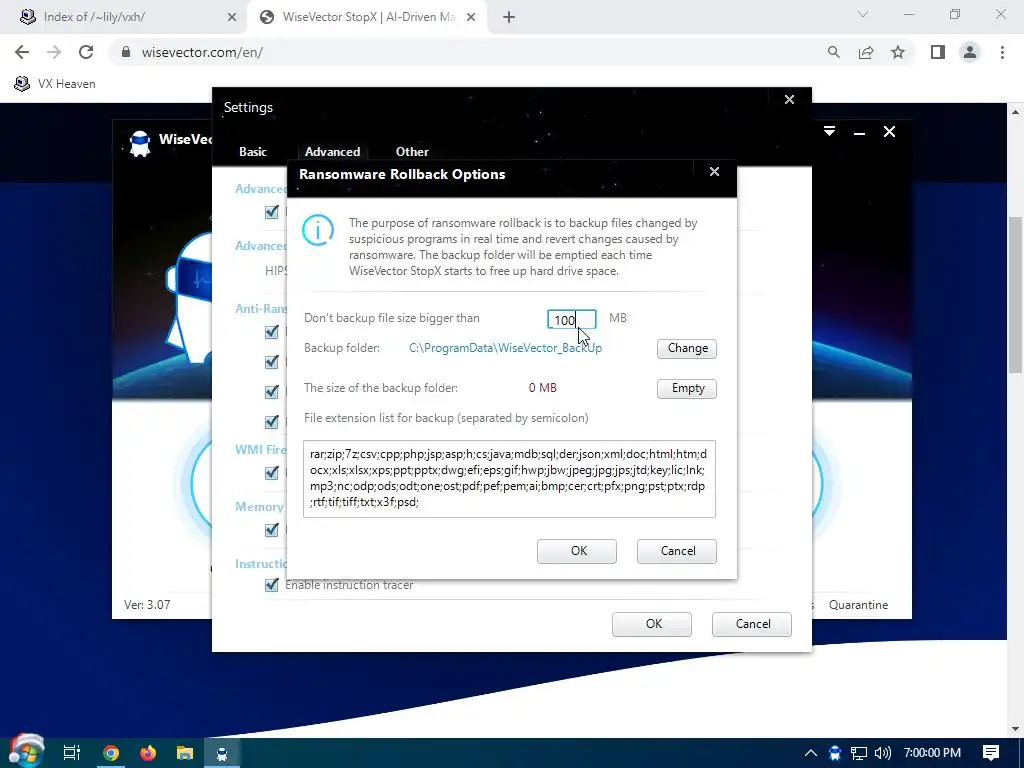The height and width of the screenshot is (768, 1024).
Task: Show hidden system tray icons
Action: click(810, 753)
